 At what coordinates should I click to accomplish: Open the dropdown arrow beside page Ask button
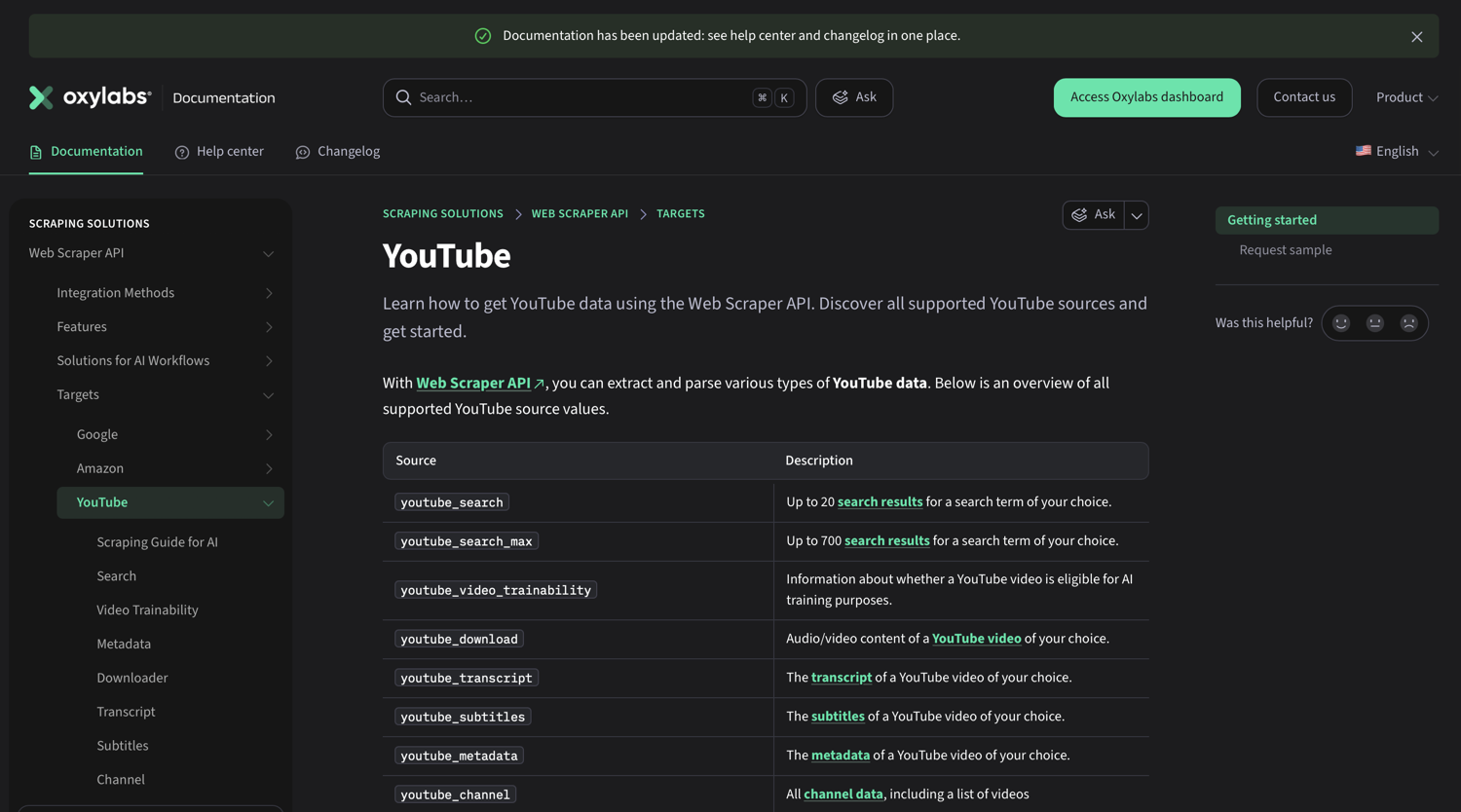coord(1137,215)
